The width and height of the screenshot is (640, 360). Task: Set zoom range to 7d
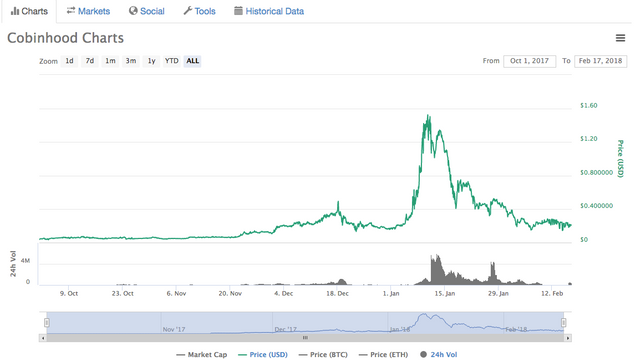pos(90,61)
